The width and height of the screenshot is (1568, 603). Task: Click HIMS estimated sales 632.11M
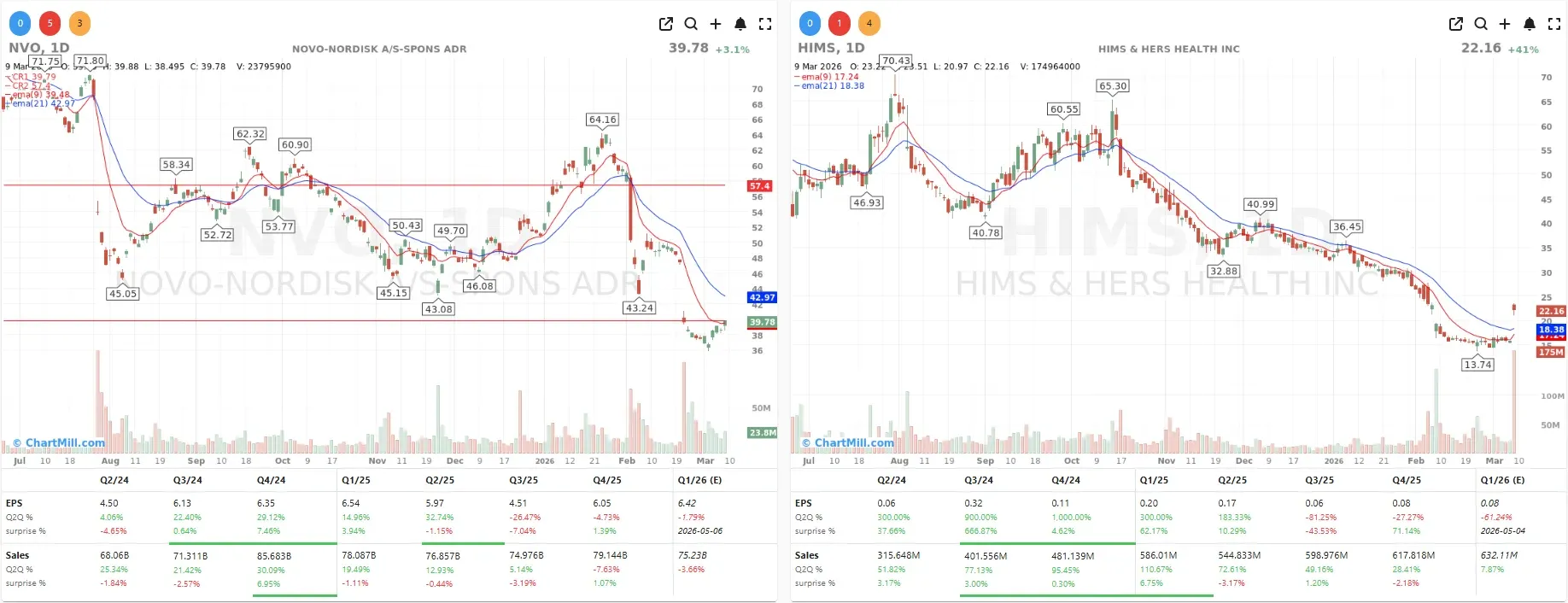coord(1499,555)
